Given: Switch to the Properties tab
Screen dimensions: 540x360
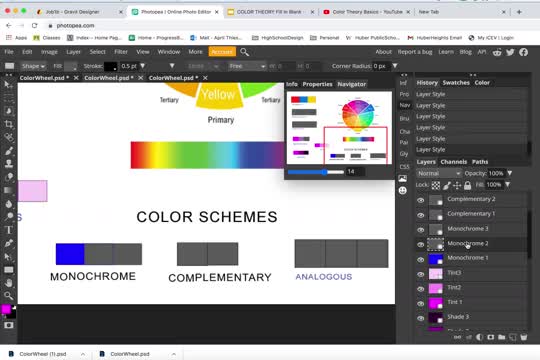Looking at the screenshot, I should [317, 84].
